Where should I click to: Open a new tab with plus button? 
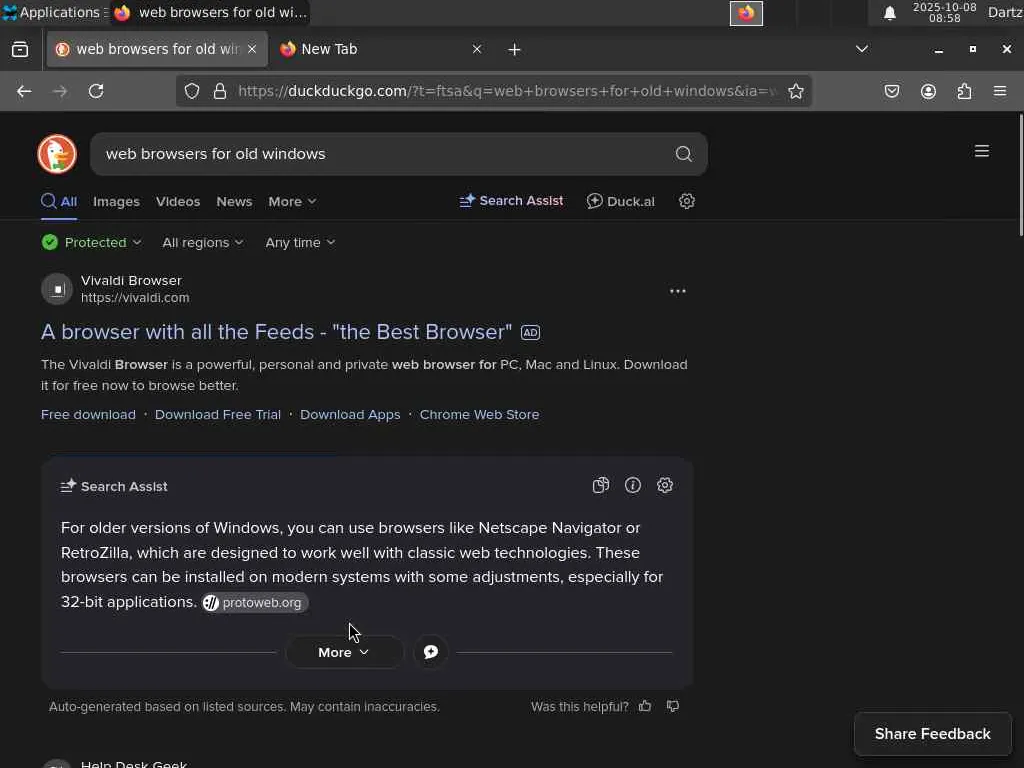click(x=514, y=50)
